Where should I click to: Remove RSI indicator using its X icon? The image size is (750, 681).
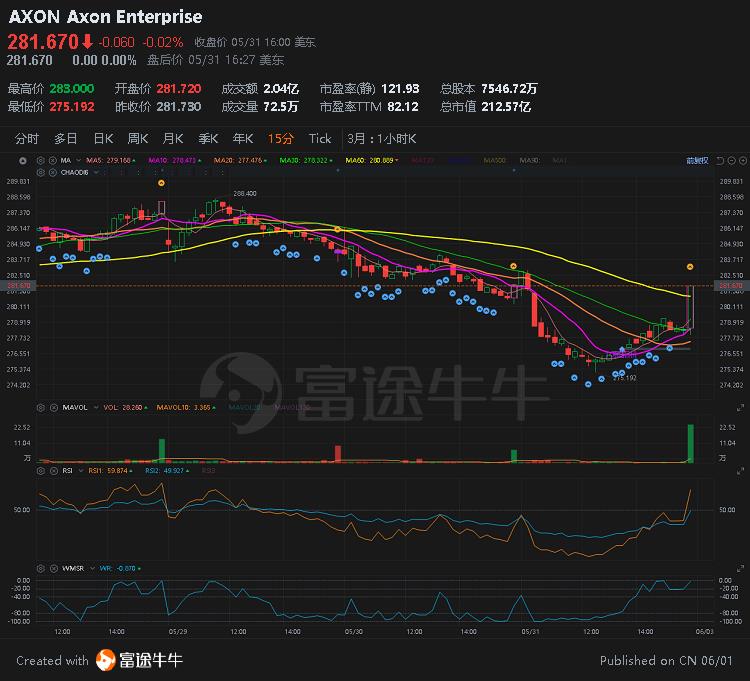[54, 471]
